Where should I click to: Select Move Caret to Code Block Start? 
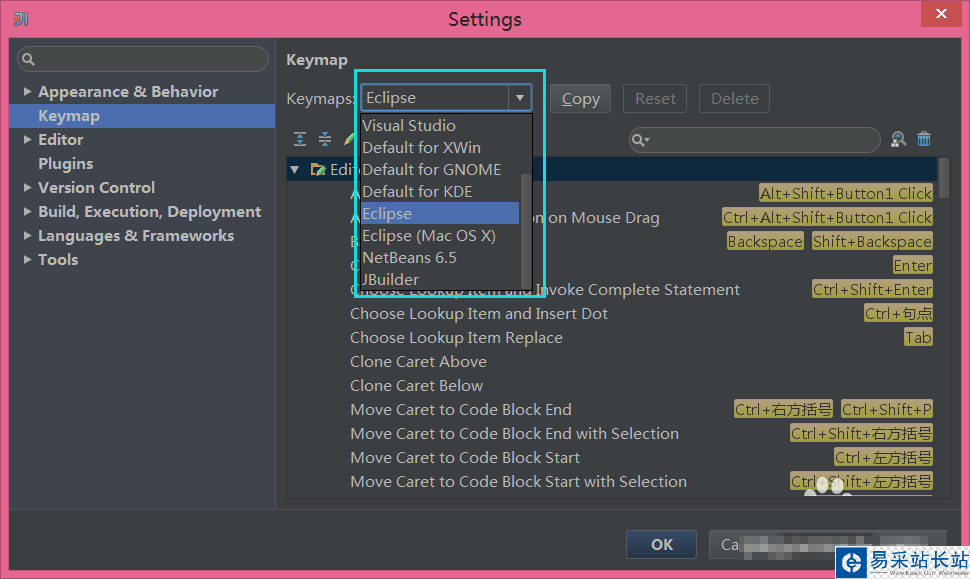coord(465,458)
